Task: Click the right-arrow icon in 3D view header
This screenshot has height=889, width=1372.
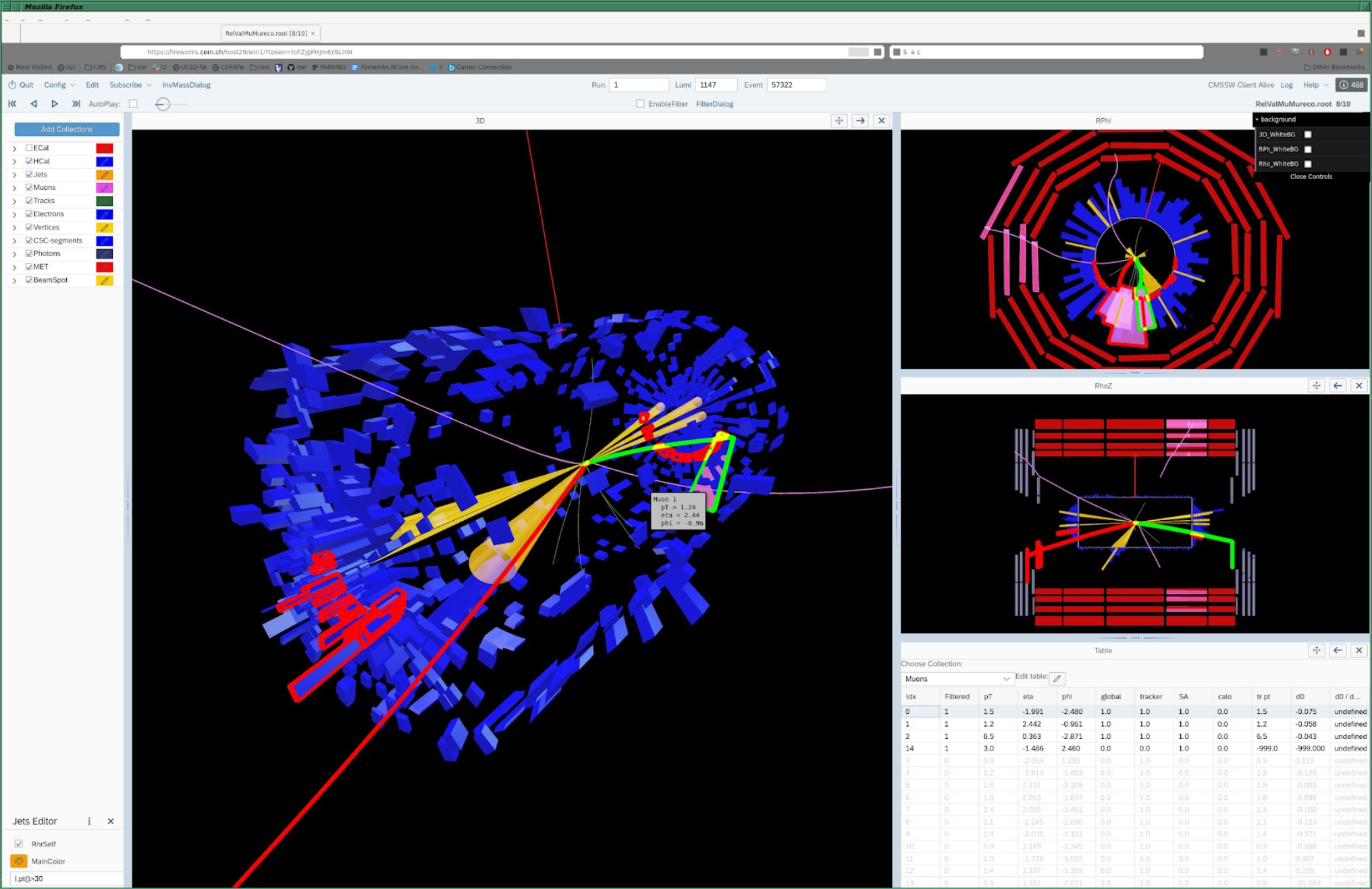Action: pos(860,121)
